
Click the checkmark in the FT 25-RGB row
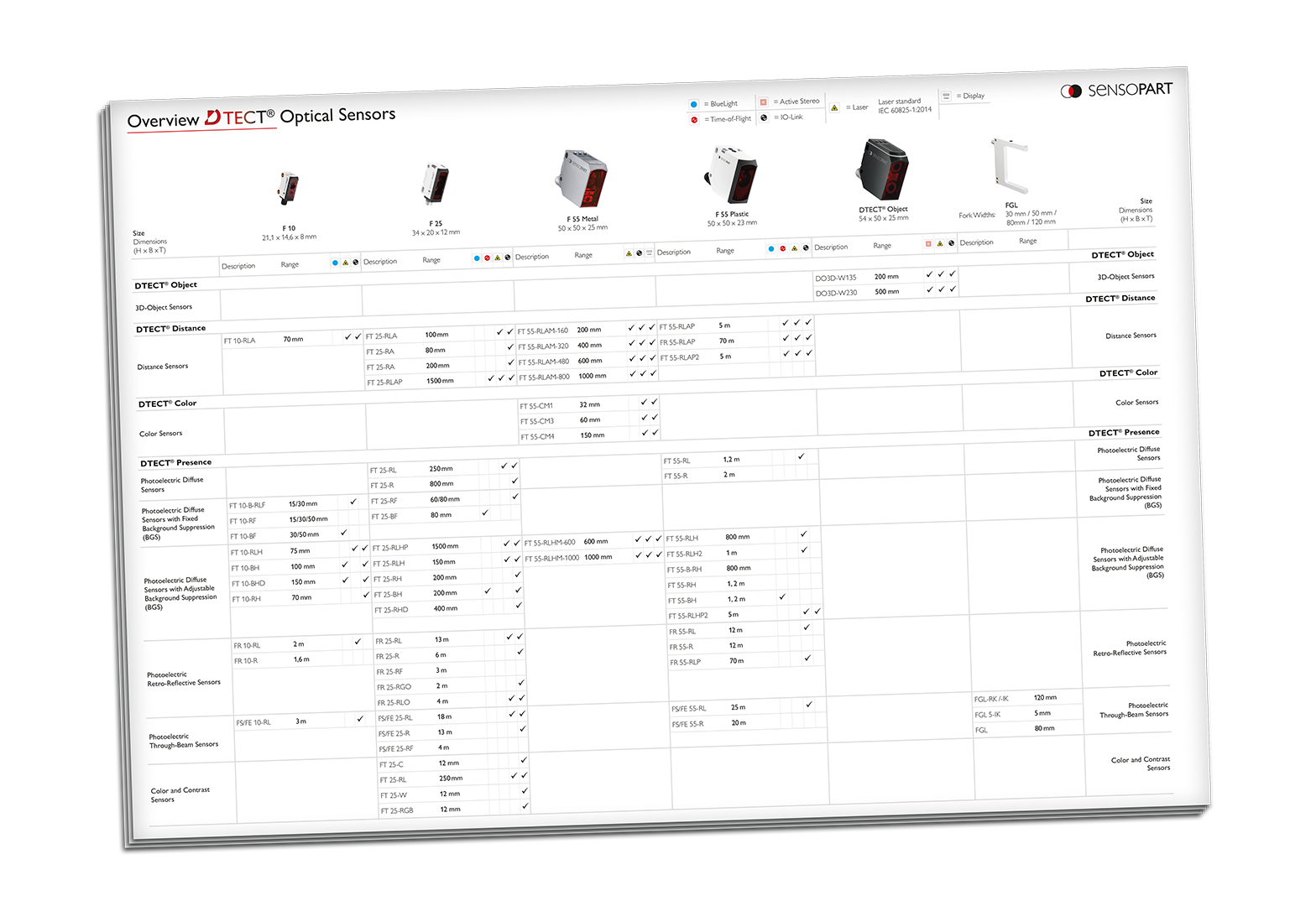tap(525, 806)
